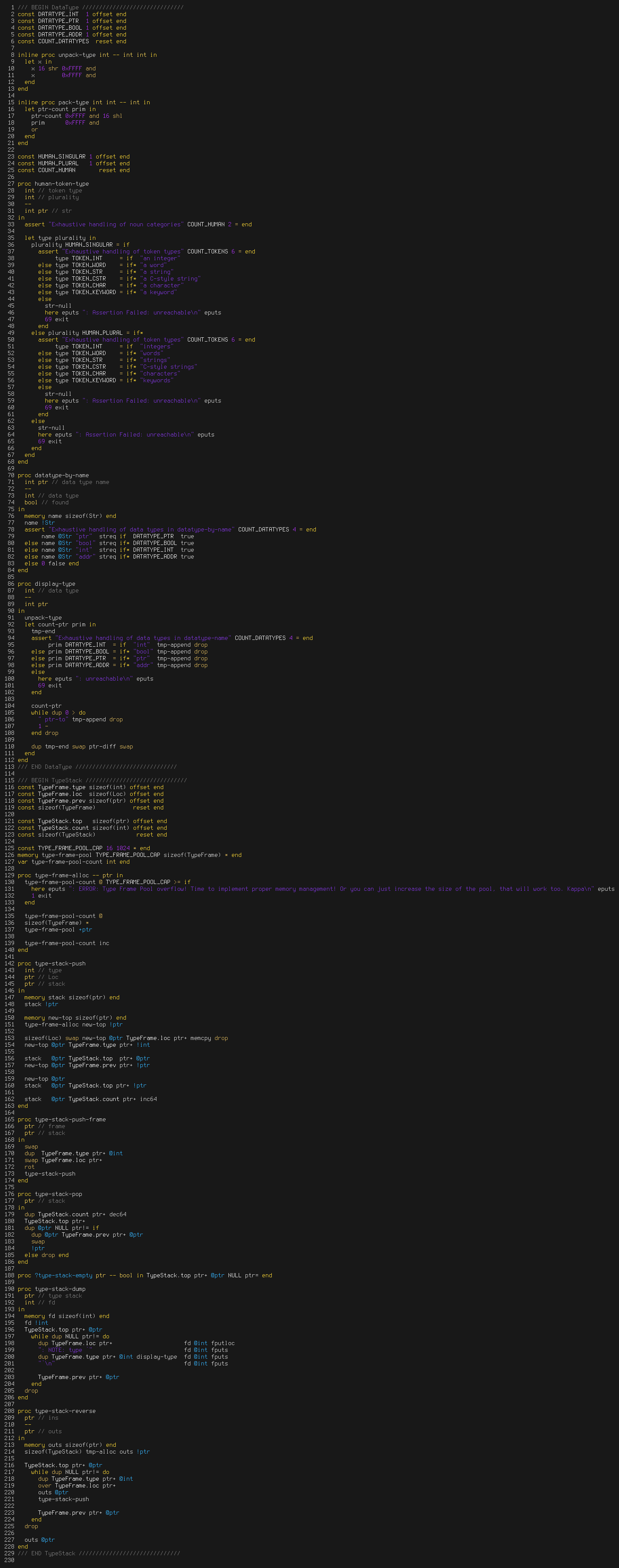
Task: Click the '/// BEGIN TypeStack' comment line
Action: (102, 780)
